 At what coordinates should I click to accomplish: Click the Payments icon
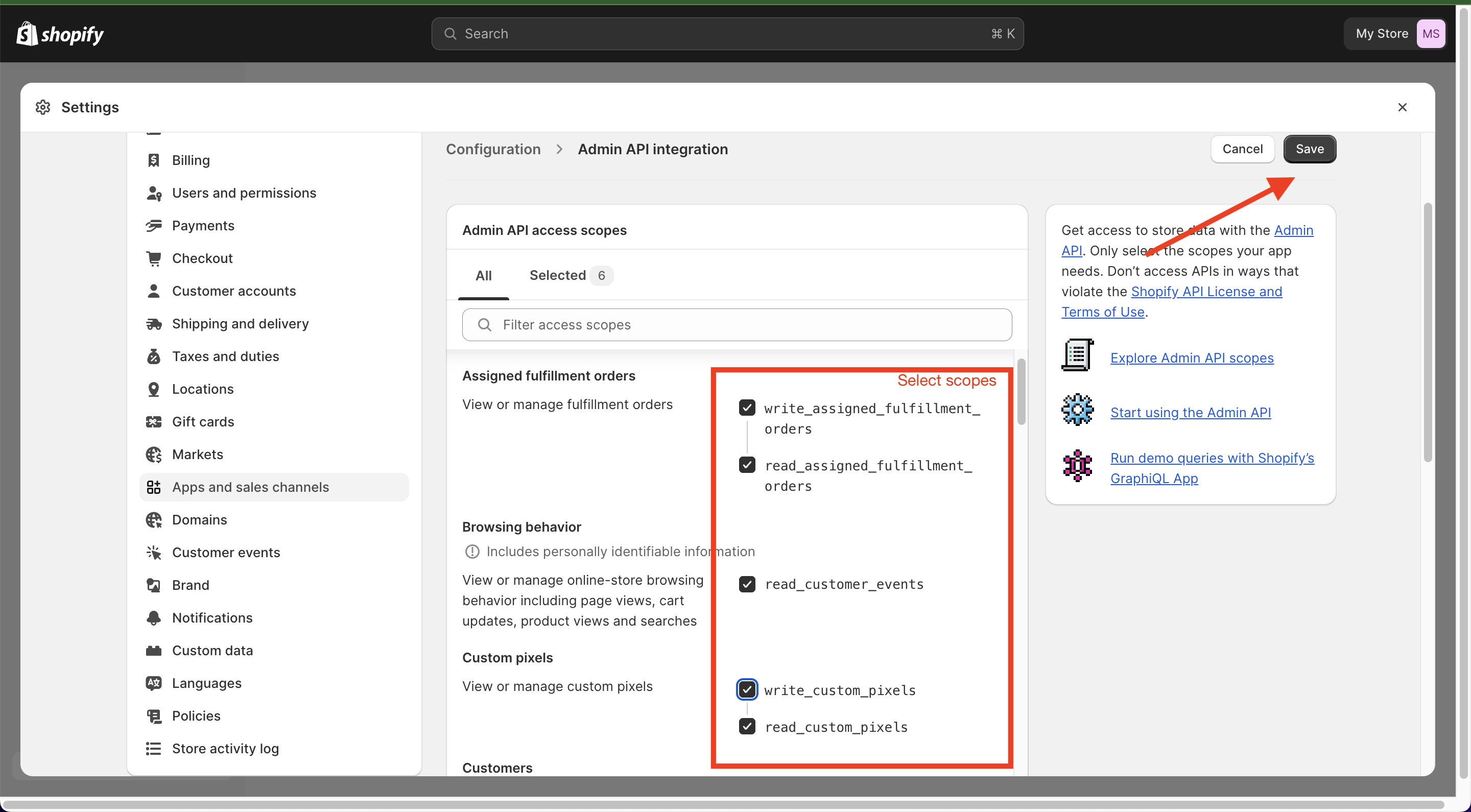tap(154, 226)
